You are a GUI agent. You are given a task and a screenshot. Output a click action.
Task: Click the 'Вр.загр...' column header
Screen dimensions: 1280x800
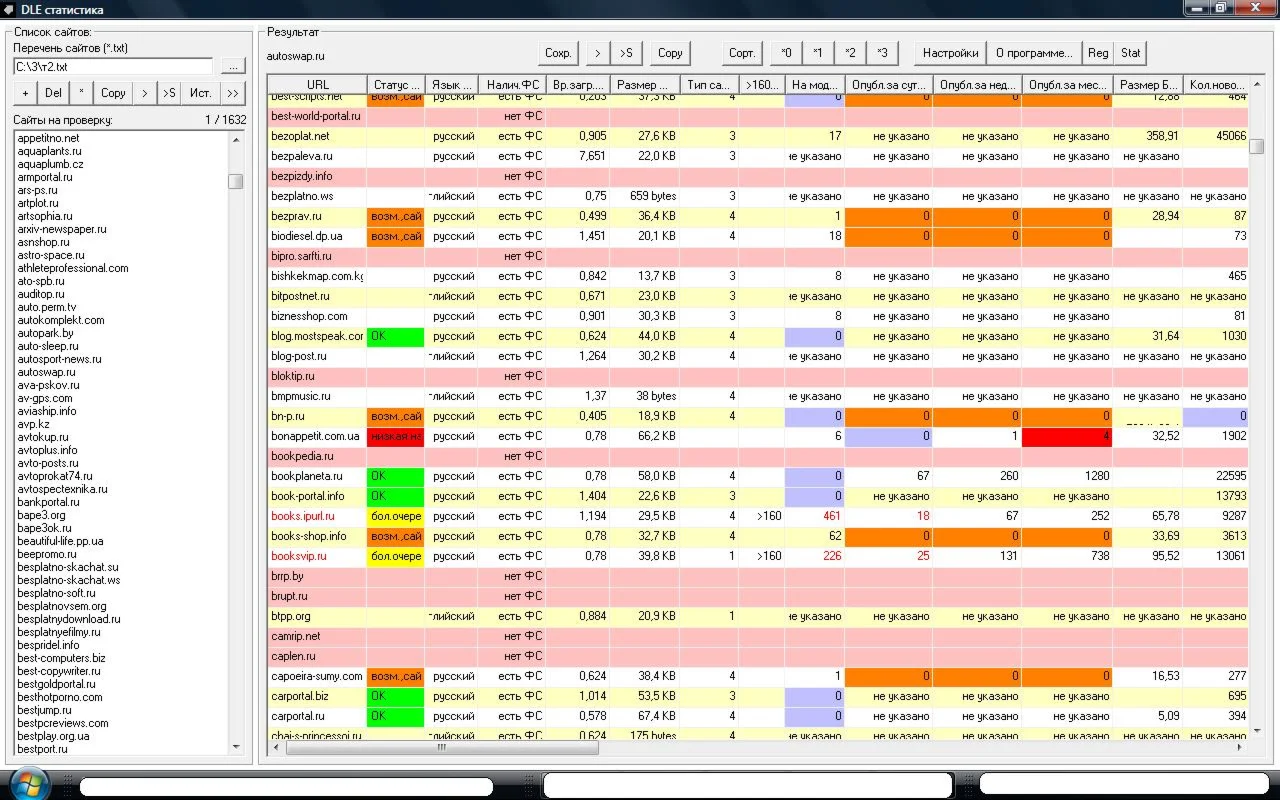tap(578, 85)
